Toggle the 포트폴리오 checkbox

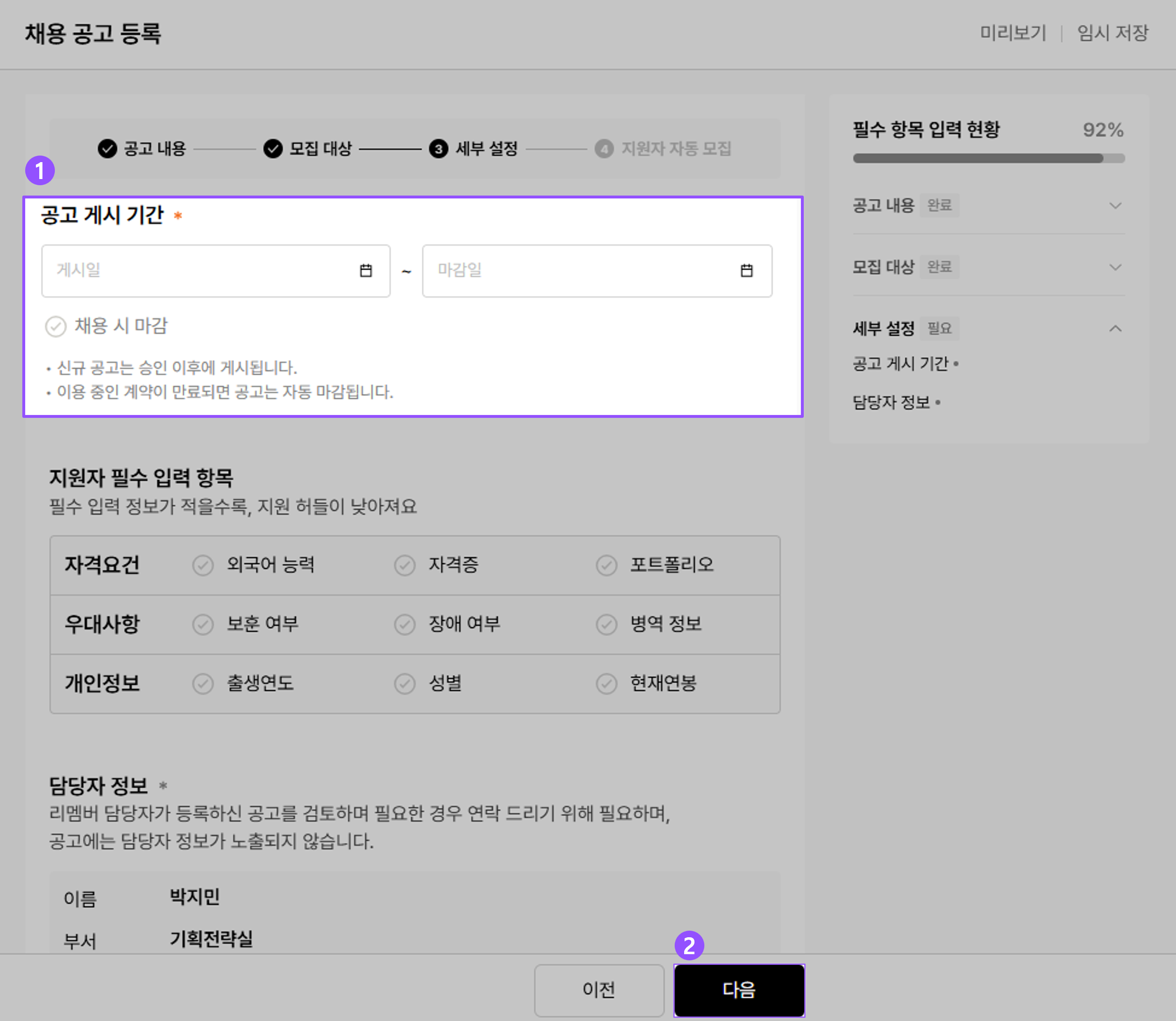pyautogui.click(x=606, y=565)
